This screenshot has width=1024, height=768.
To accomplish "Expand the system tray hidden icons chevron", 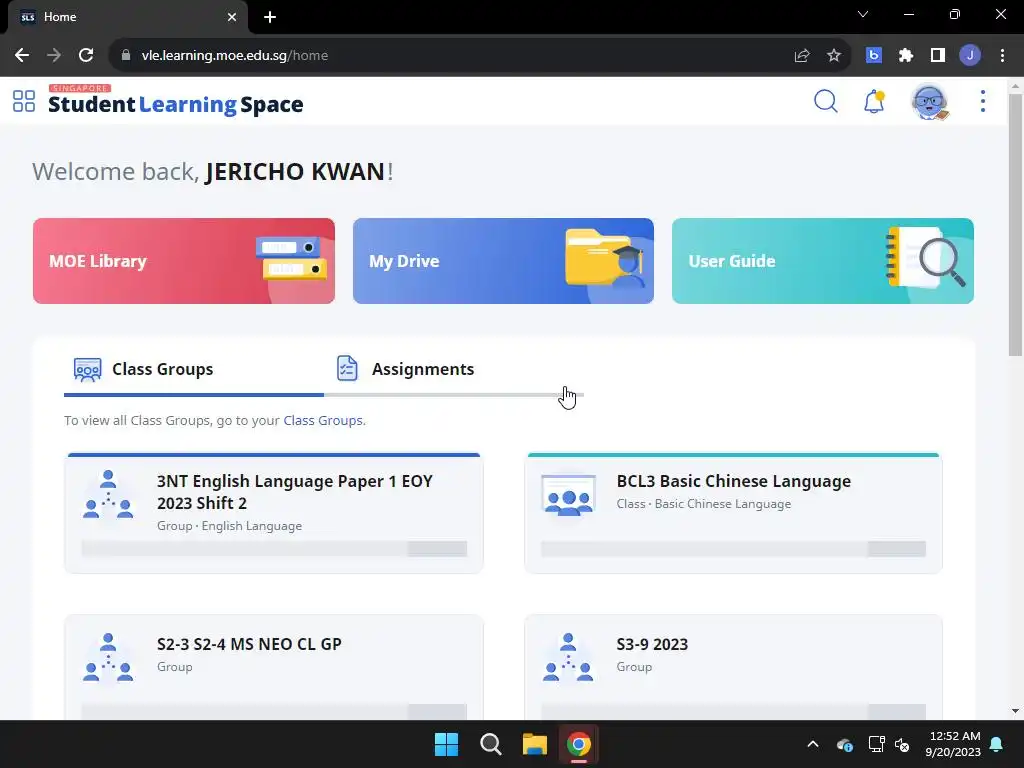I will pyautogui.click(x=813, y=744).
